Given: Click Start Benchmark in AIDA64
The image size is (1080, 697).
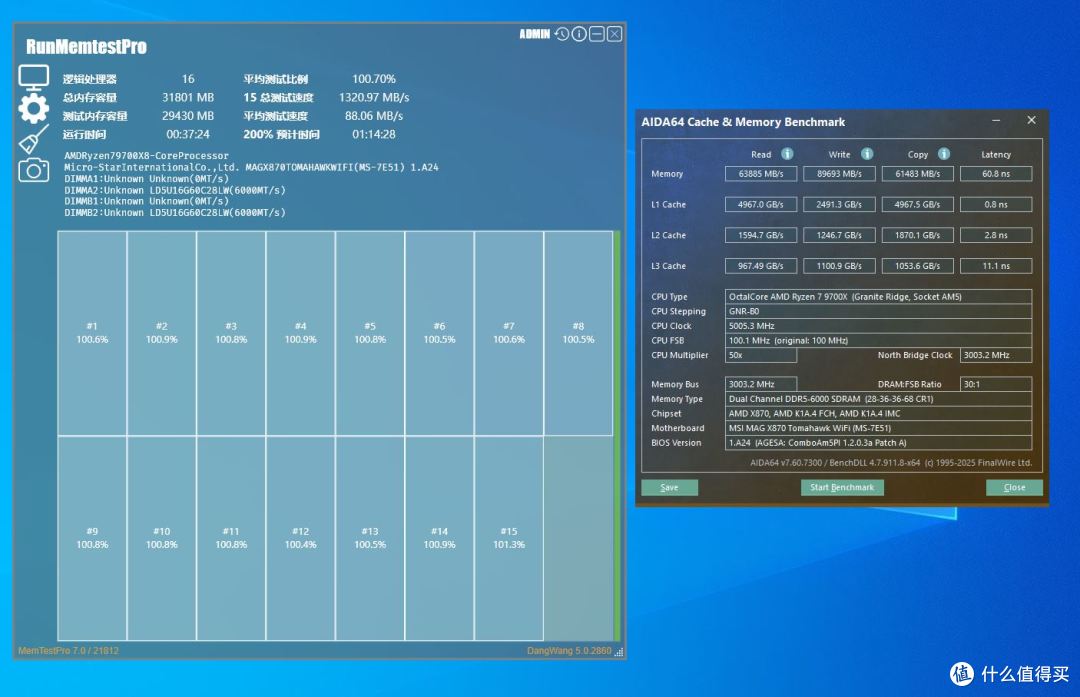Looking at the screenshot, I should click(842, 488).
